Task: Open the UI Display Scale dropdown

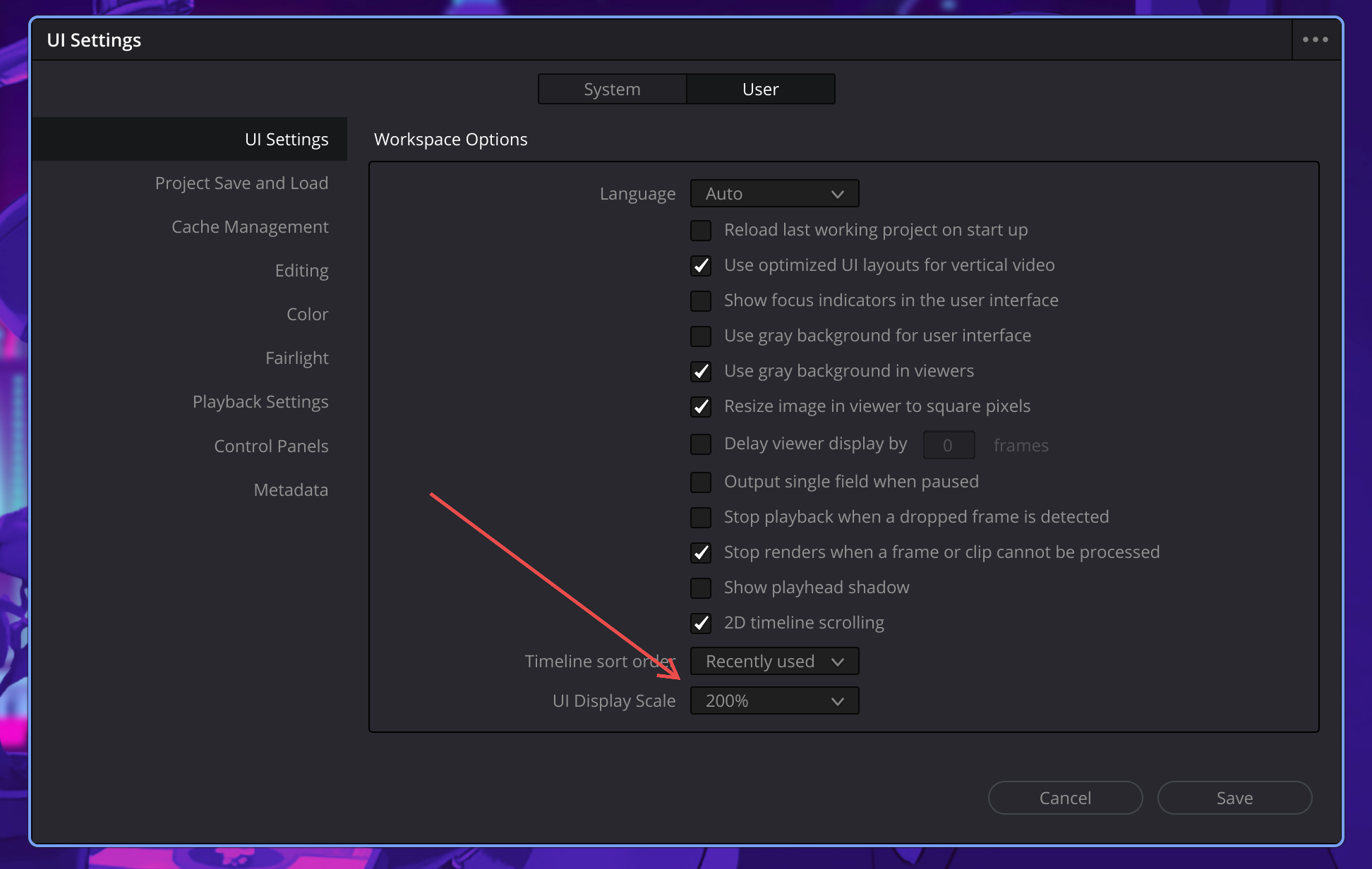Action: coord(774,701)
